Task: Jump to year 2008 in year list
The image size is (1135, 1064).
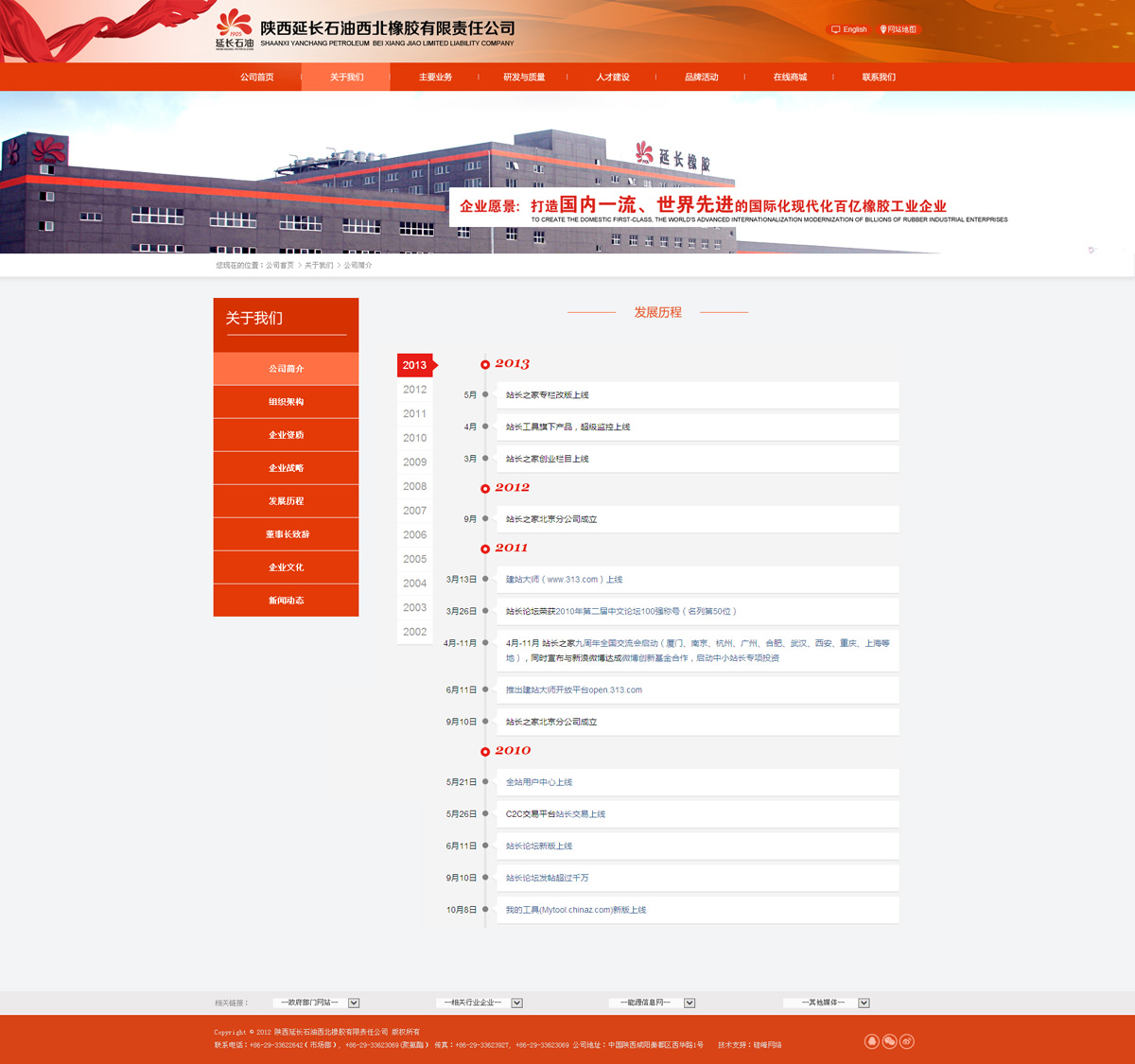Action: 414,486
